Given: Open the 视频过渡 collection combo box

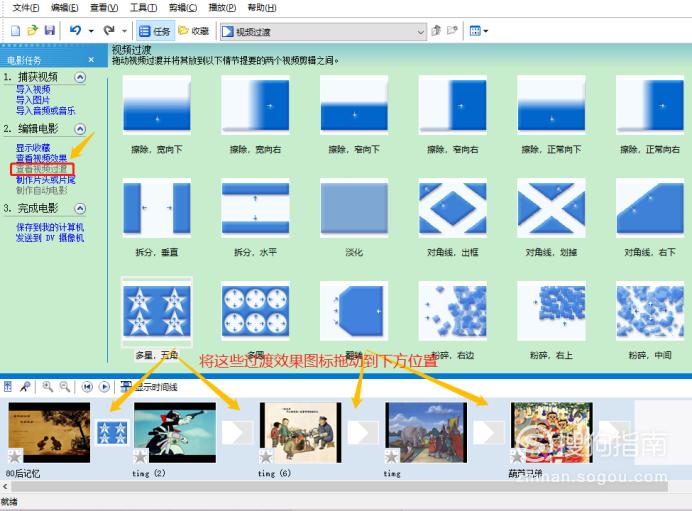Looking at the screenshot, I should (x=323, y=31).
